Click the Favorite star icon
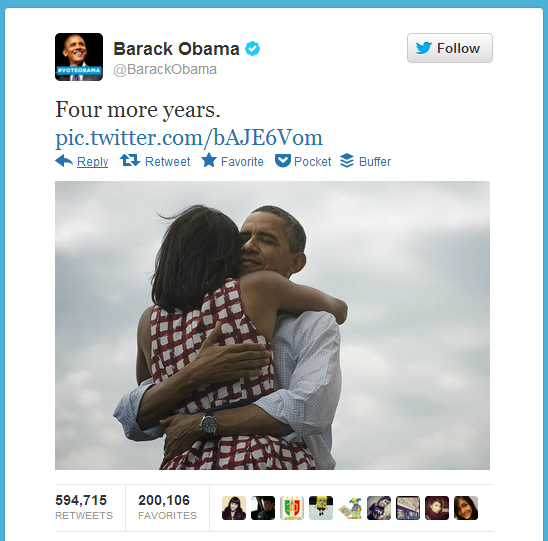Viewport: 548px width, 541px height. [x=209, y=160]
